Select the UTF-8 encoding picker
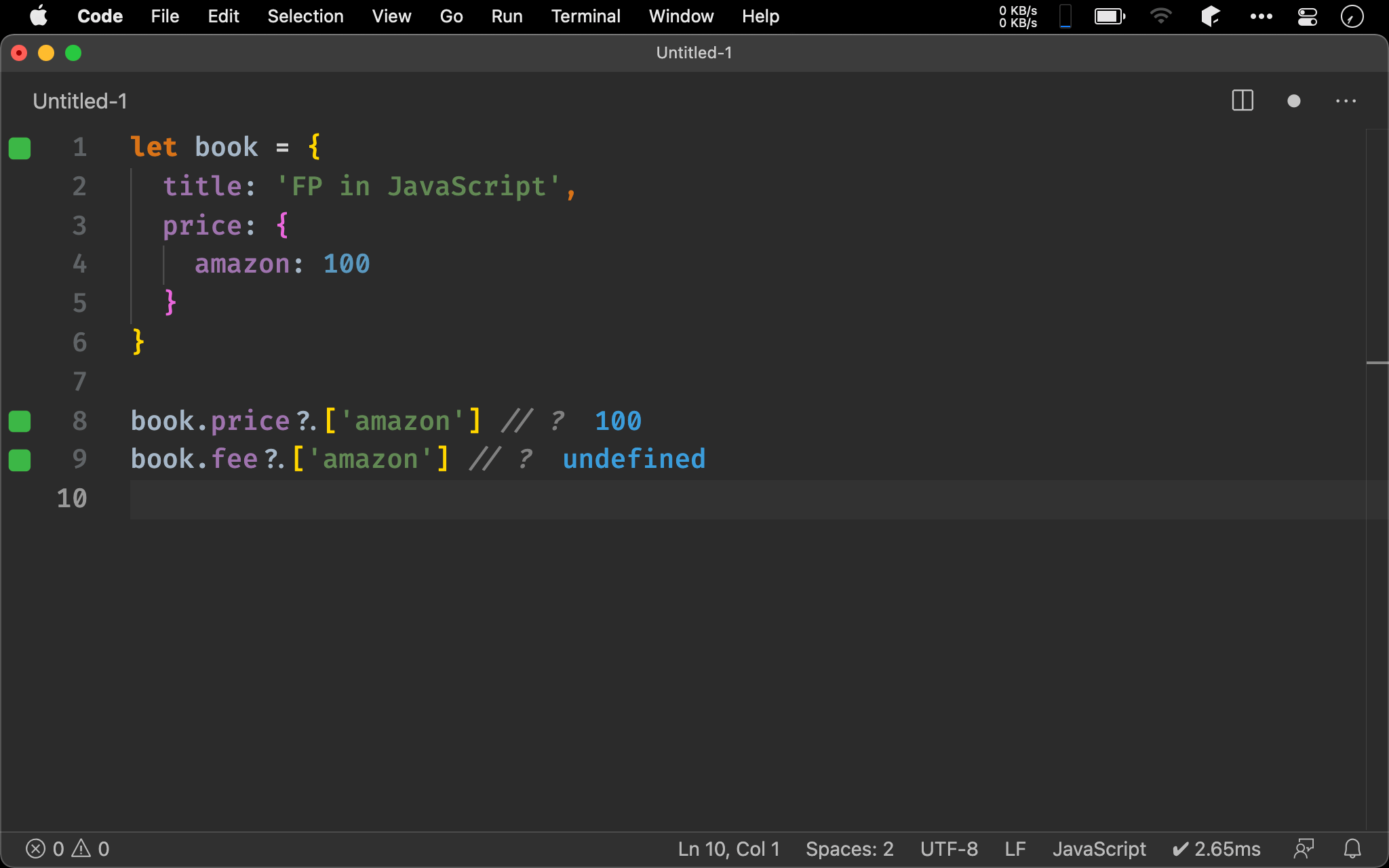This screenshot has height=868, width=1389. (949, 848)
